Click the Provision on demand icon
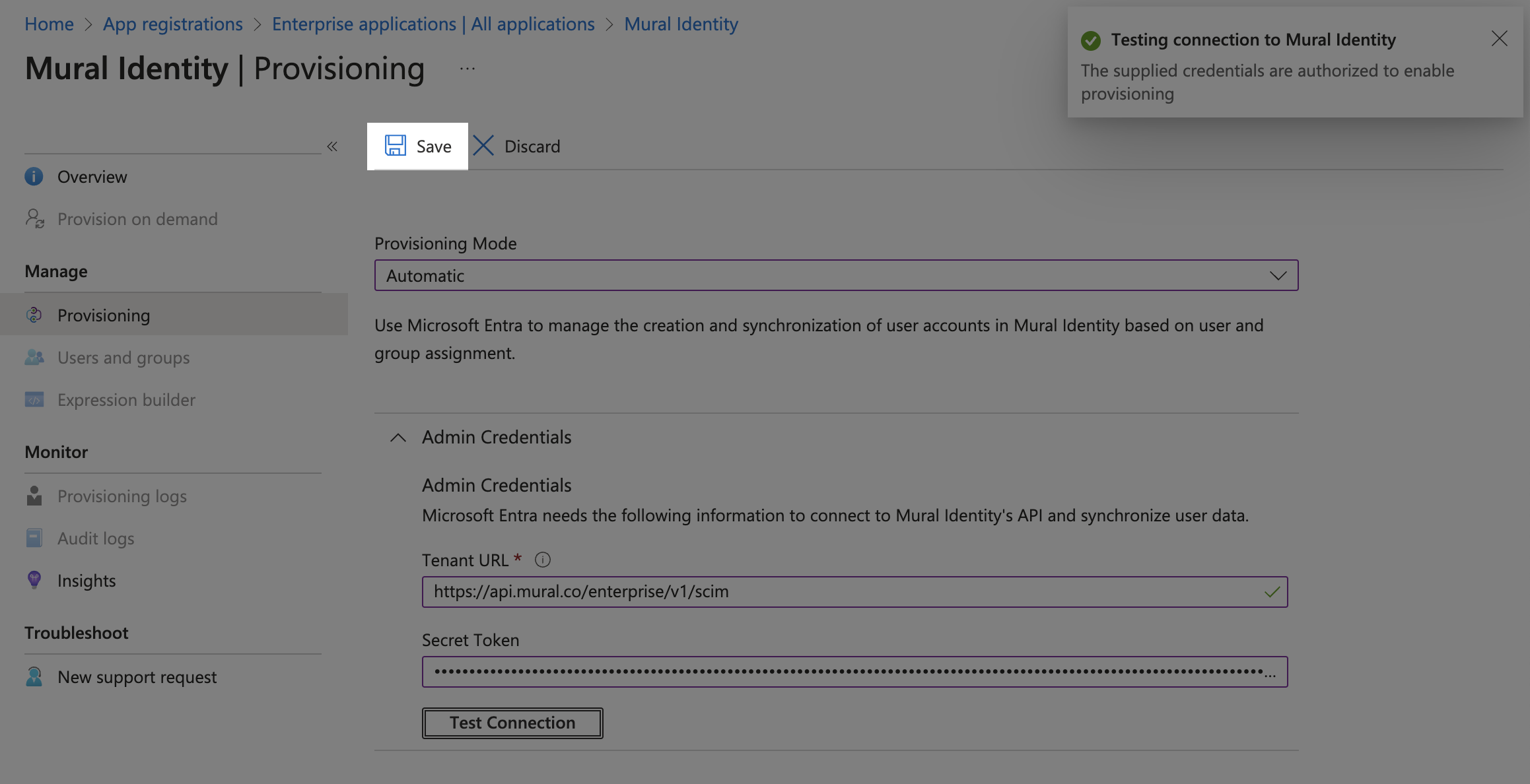The height and width of the screenshot is (784, 1530). pyautogui.click(x=34, y=219)
